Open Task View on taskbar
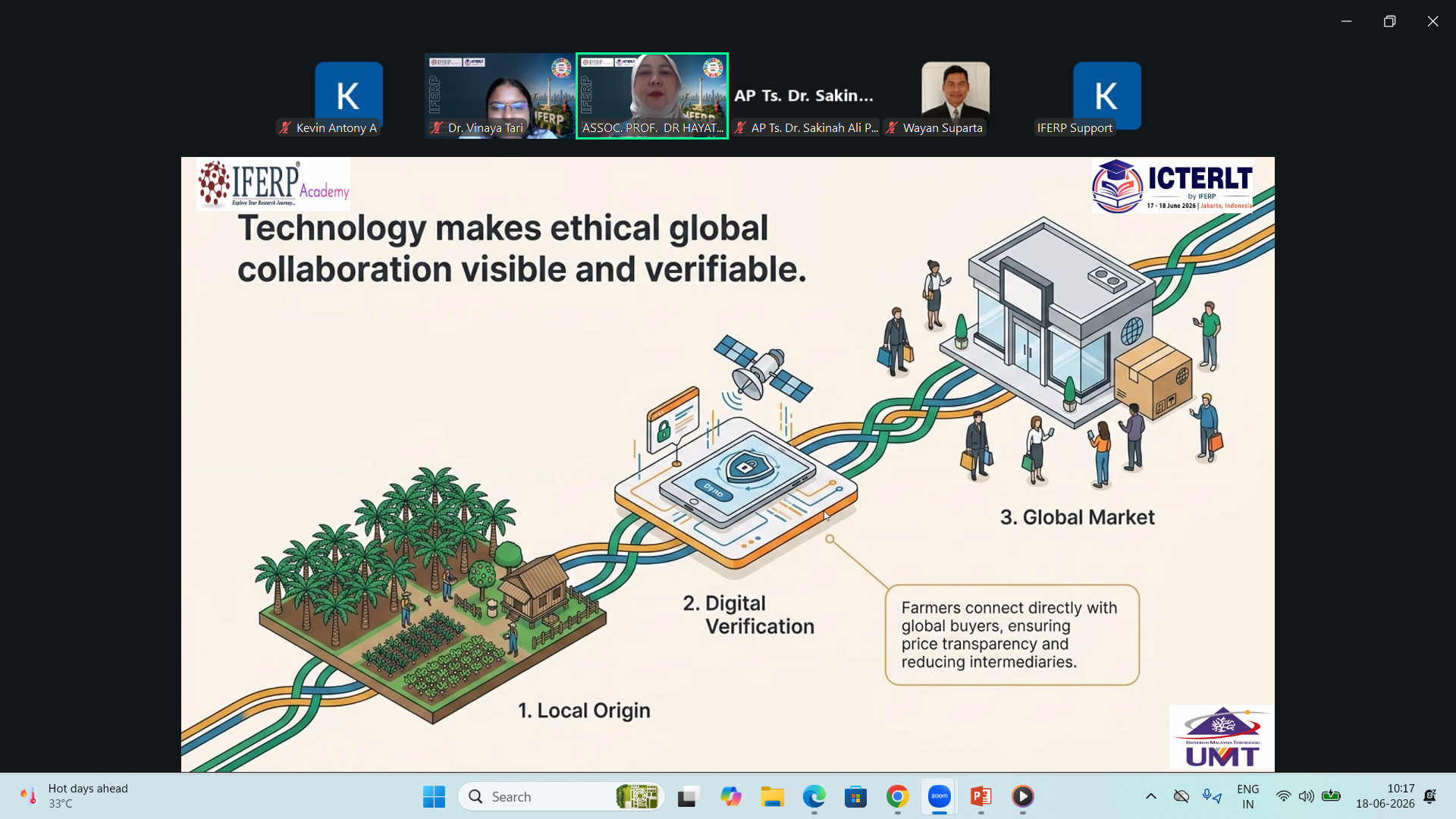The height and width of the screenshot is (819, 1456). pos(688,796)
